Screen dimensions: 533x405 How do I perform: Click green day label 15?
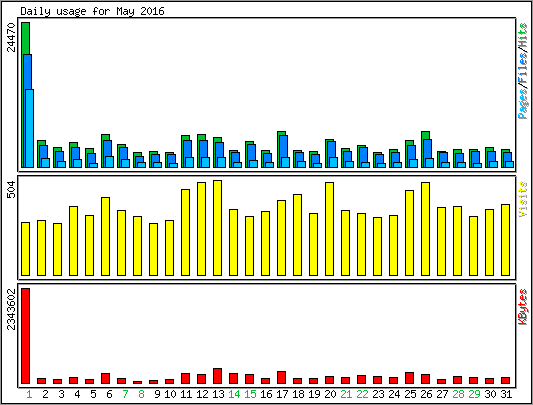coord(250,394)
